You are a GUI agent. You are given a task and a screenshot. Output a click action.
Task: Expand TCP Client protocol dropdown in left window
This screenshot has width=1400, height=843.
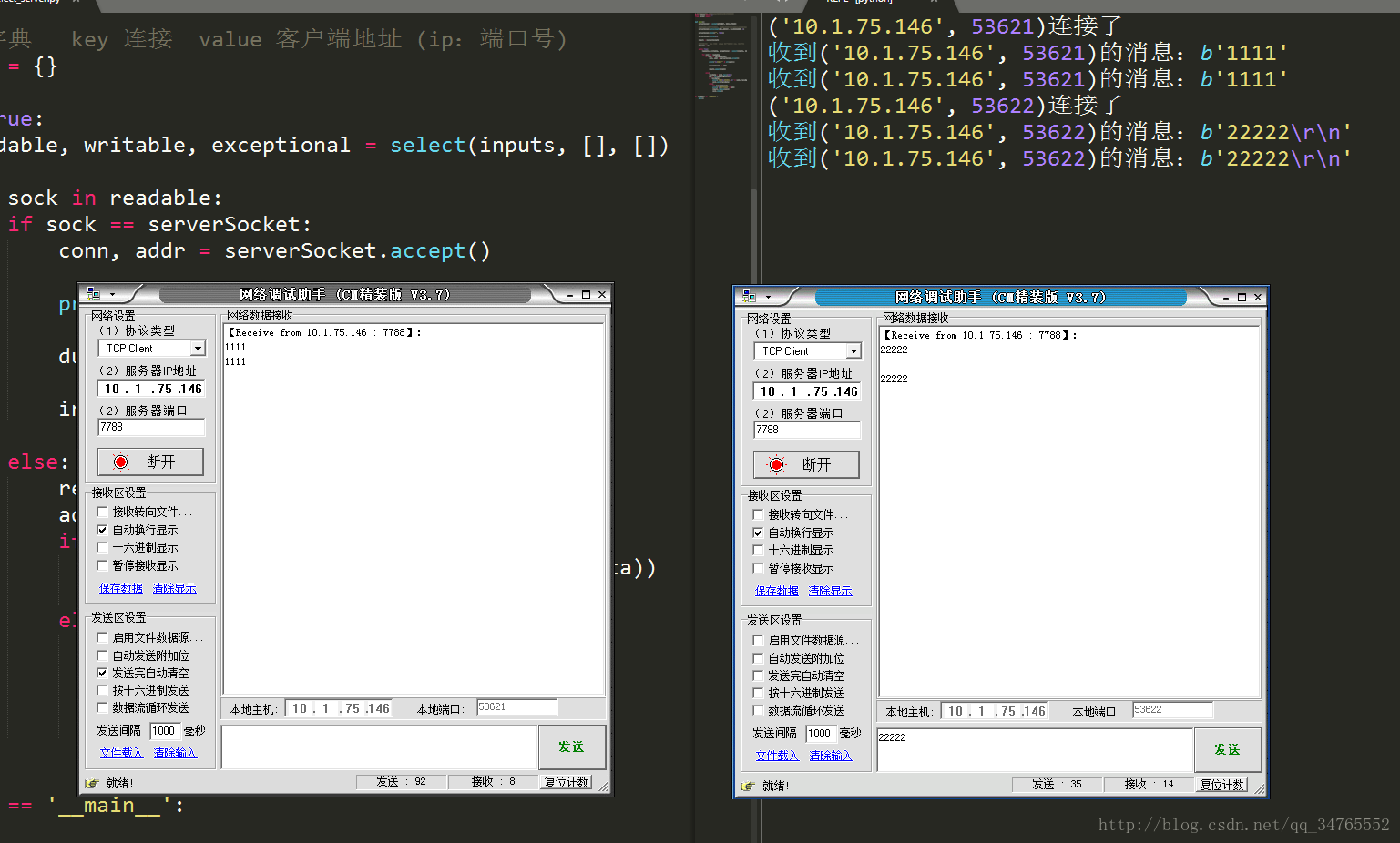[x=198, y=349]
